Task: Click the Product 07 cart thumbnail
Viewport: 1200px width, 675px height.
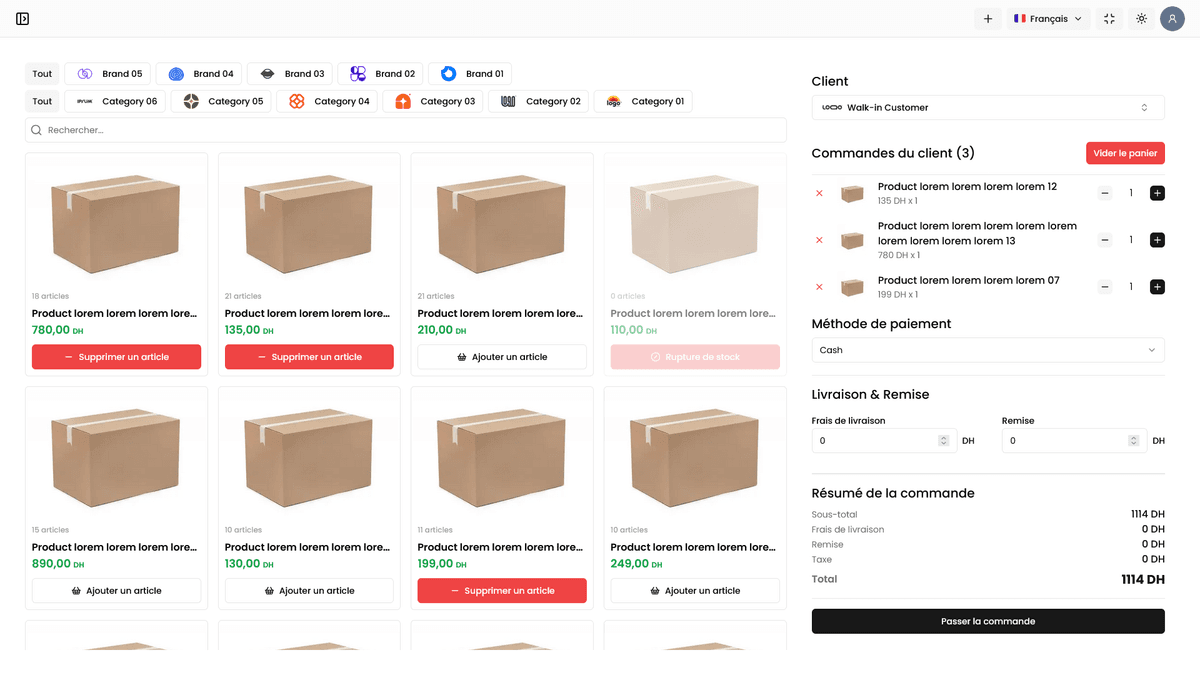Action: pos(852,287)
